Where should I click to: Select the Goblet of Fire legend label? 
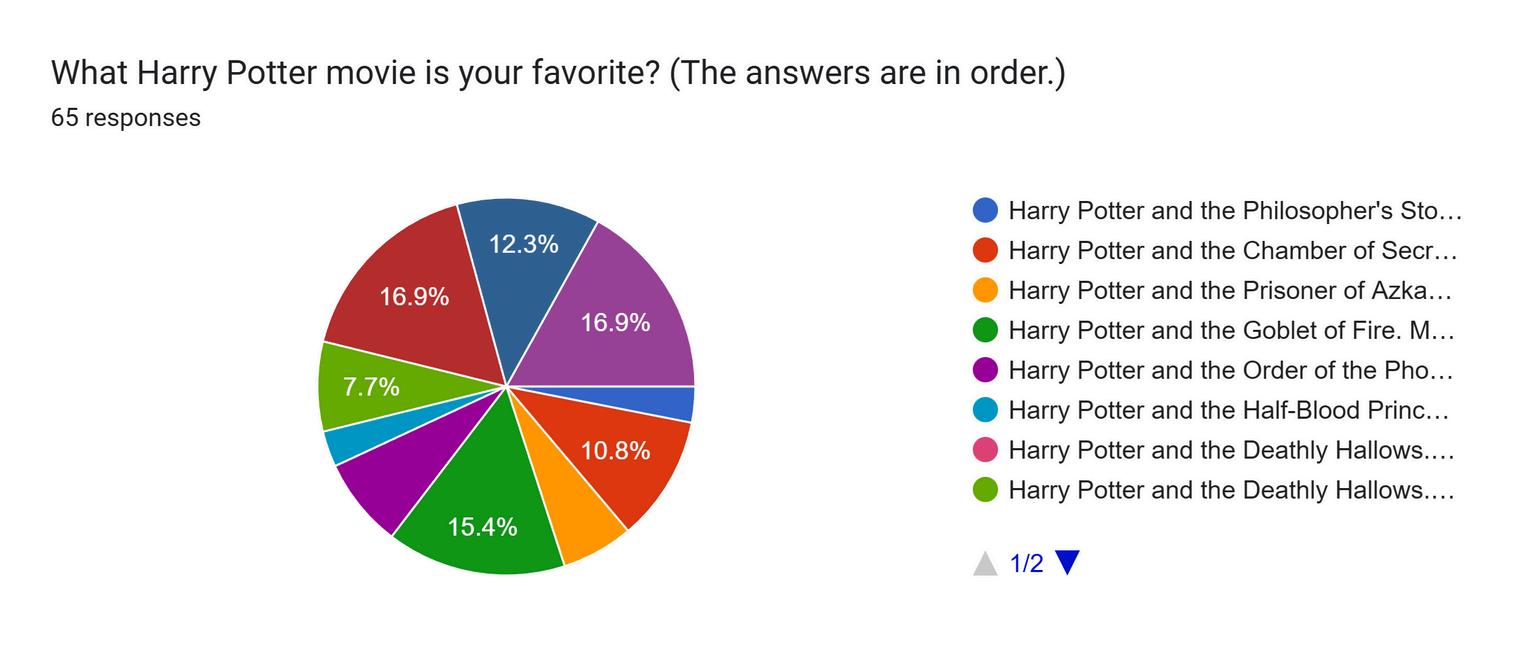tap(1230, 330)
